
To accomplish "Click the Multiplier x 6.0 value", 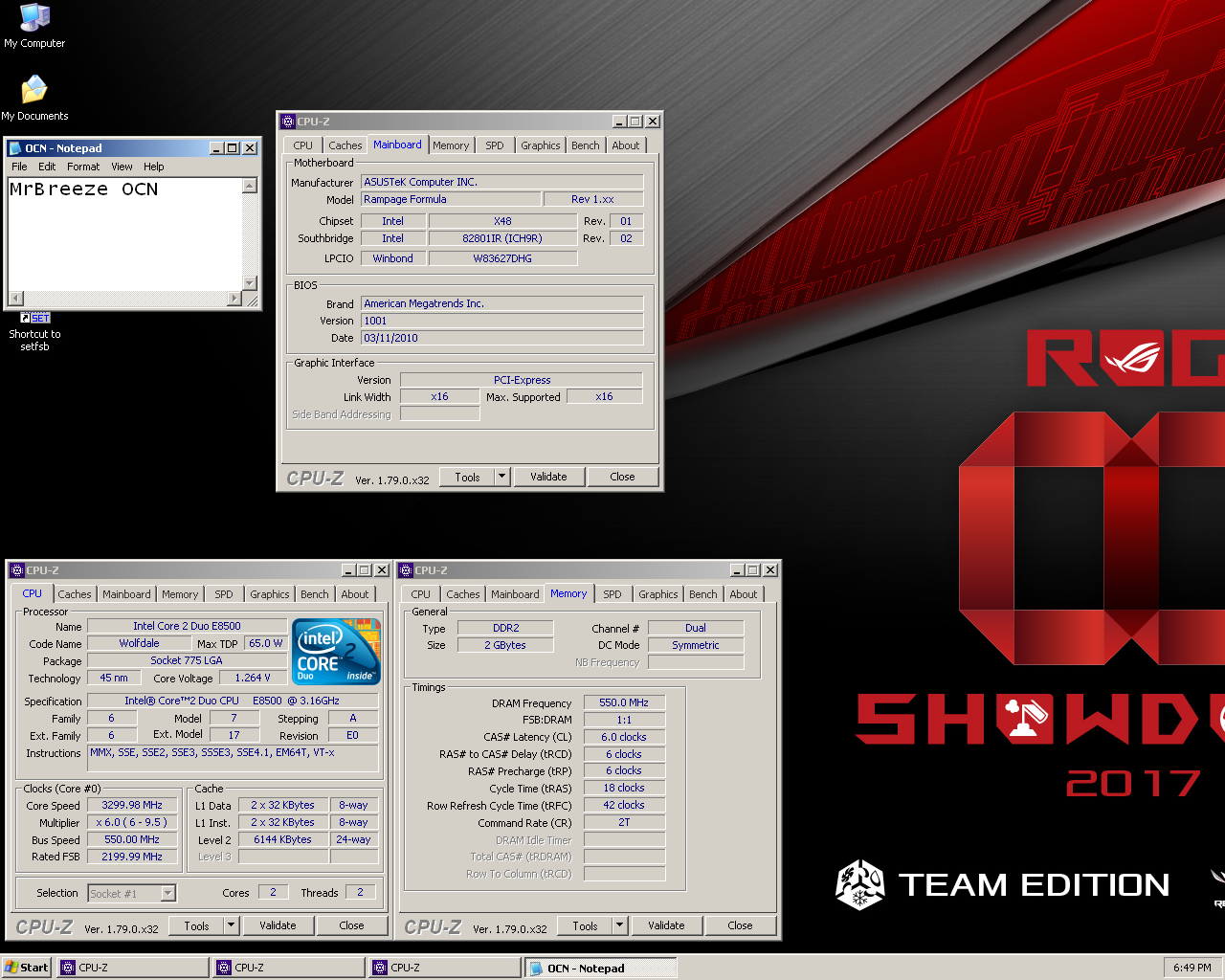I will tap(132, 822).
